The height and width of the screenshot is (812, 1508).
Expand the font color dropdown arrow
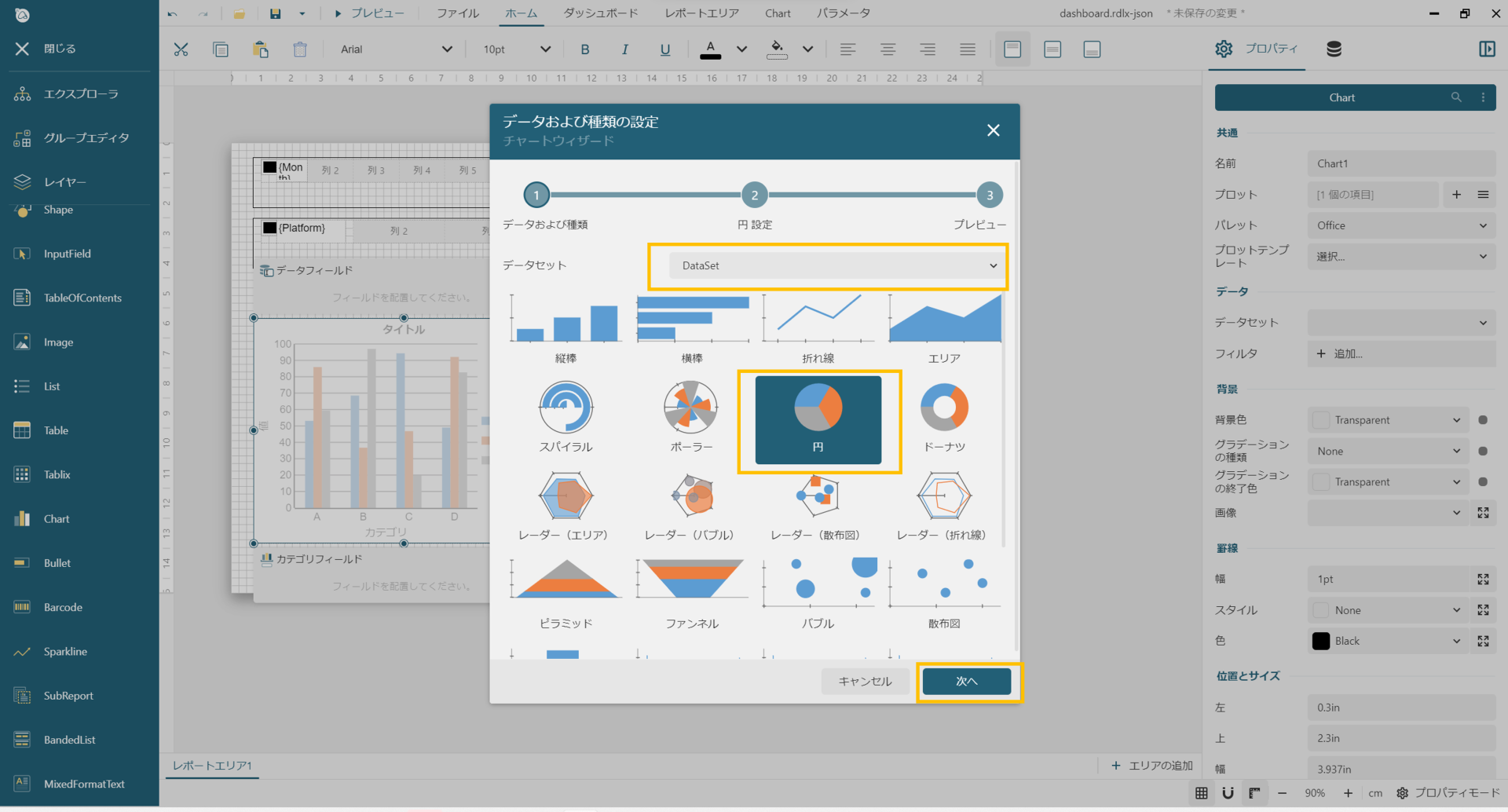tap(741, 49)
